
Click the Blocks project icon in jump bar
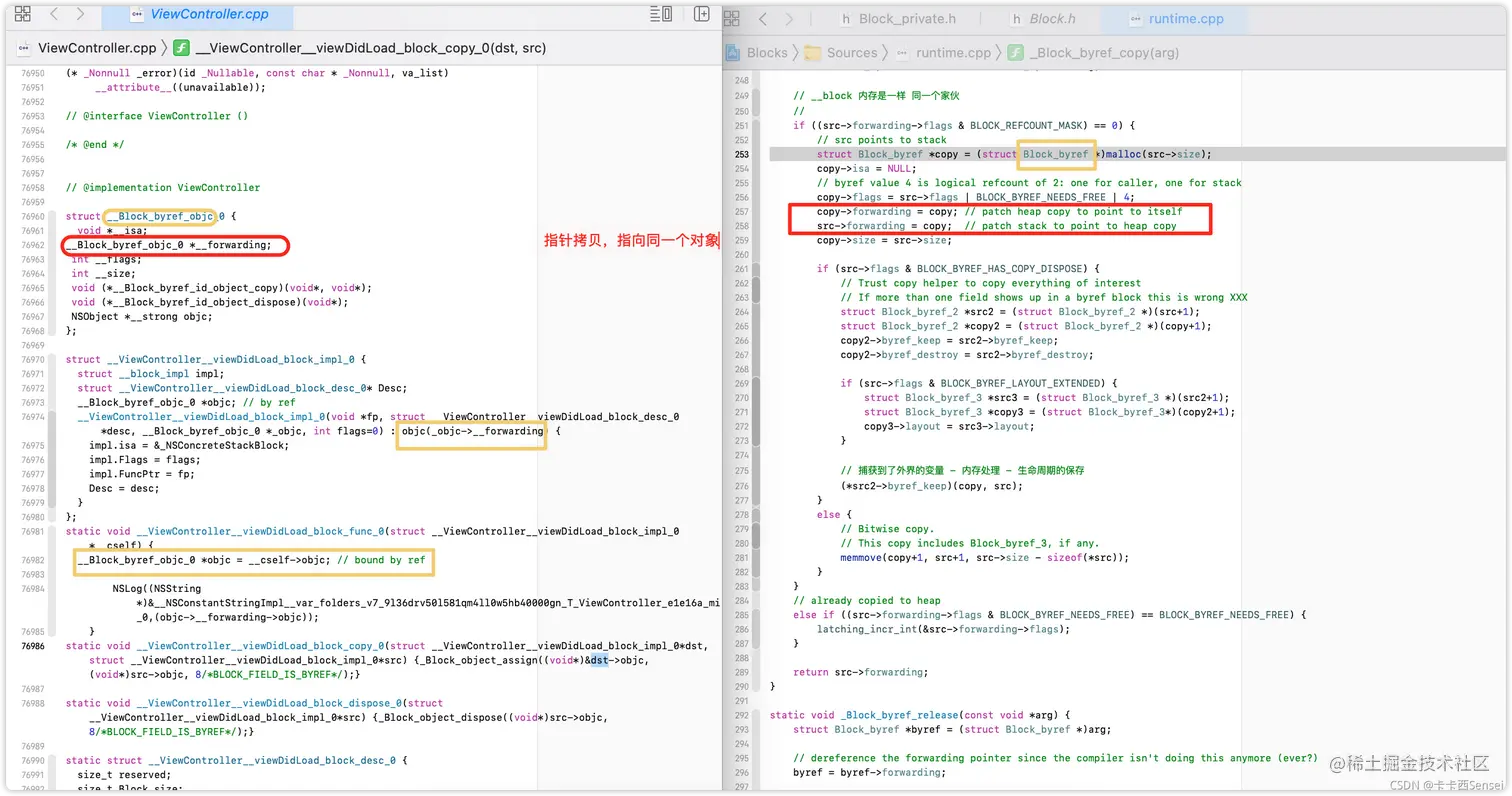[733, 52]
